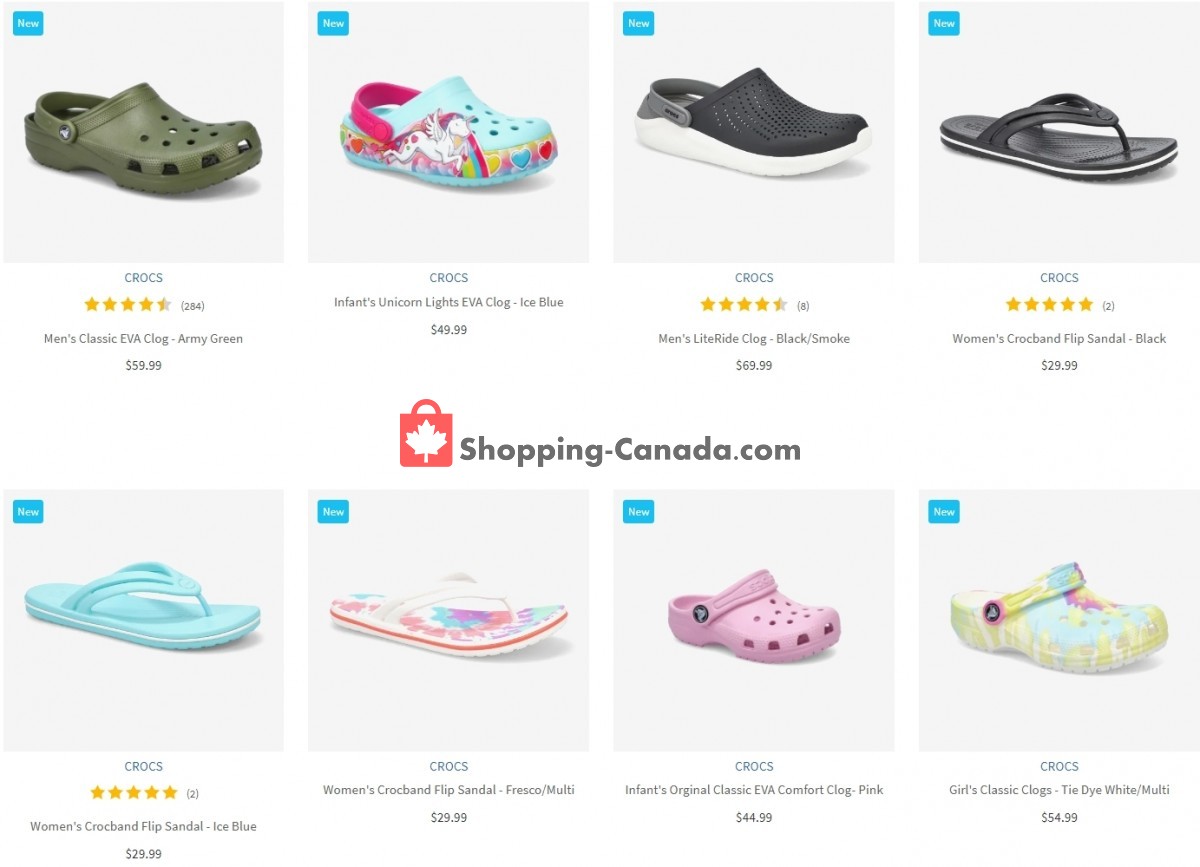The height and width of the screenshot is (867, 1200).
Task: Click the New badge on black flip sandal
Action: coord(944,23)
